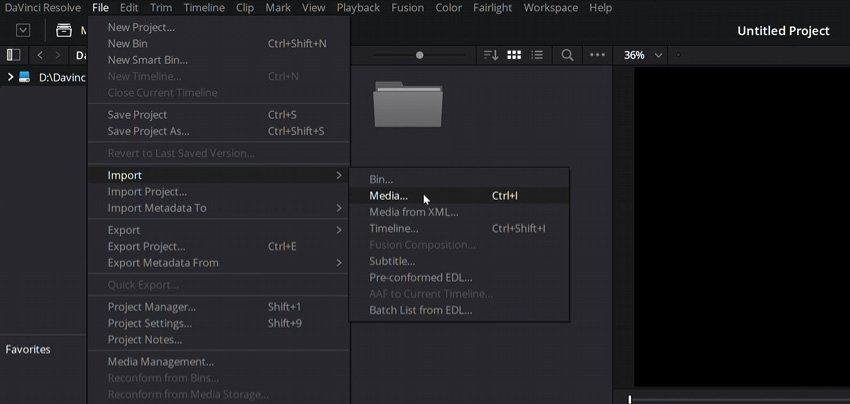Select Save Project As... entry
Image resolution: width=850 pixels, height=404 pixels.
pyautogui.click(x=218, y=131)
